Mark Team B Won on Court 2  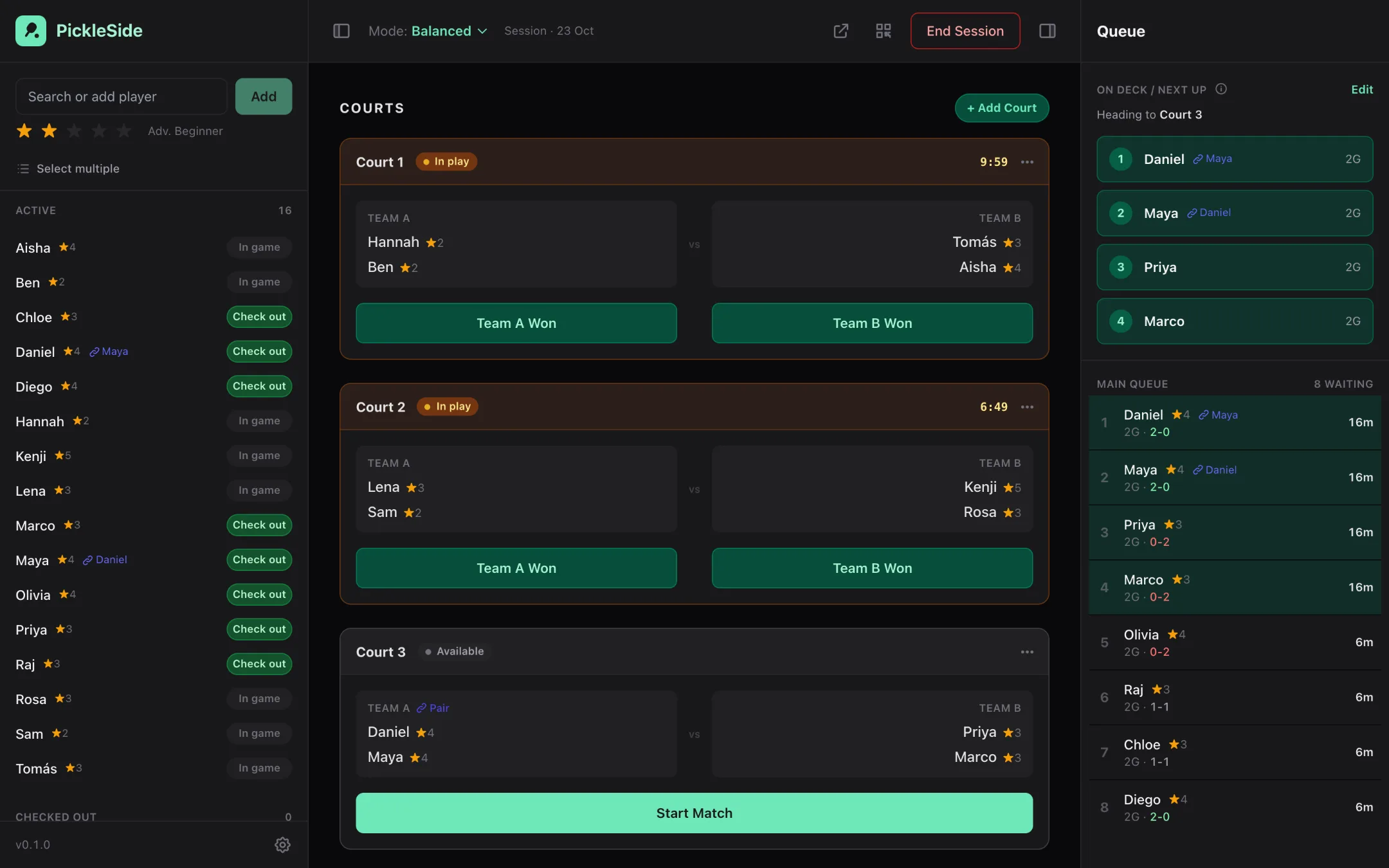click(872, 568)
